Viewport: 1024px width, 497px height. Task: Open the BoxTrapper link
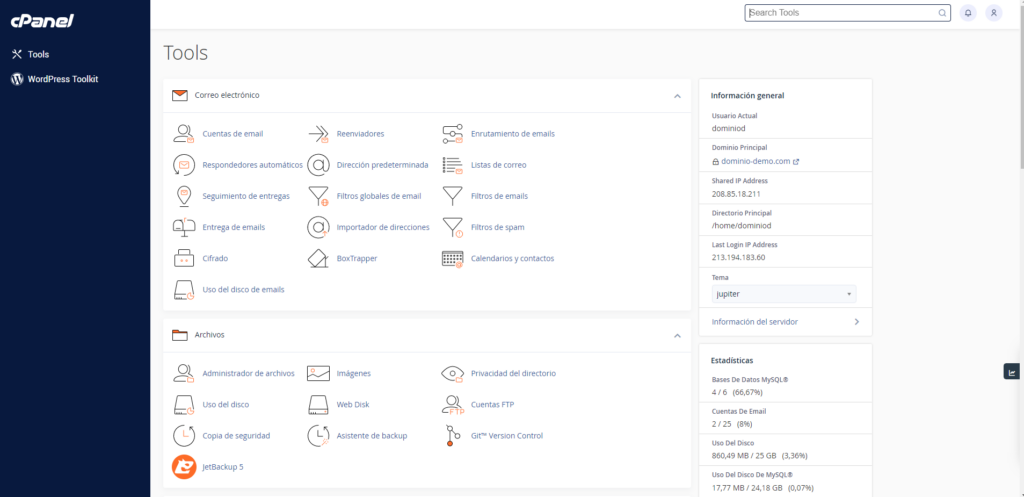357,259
